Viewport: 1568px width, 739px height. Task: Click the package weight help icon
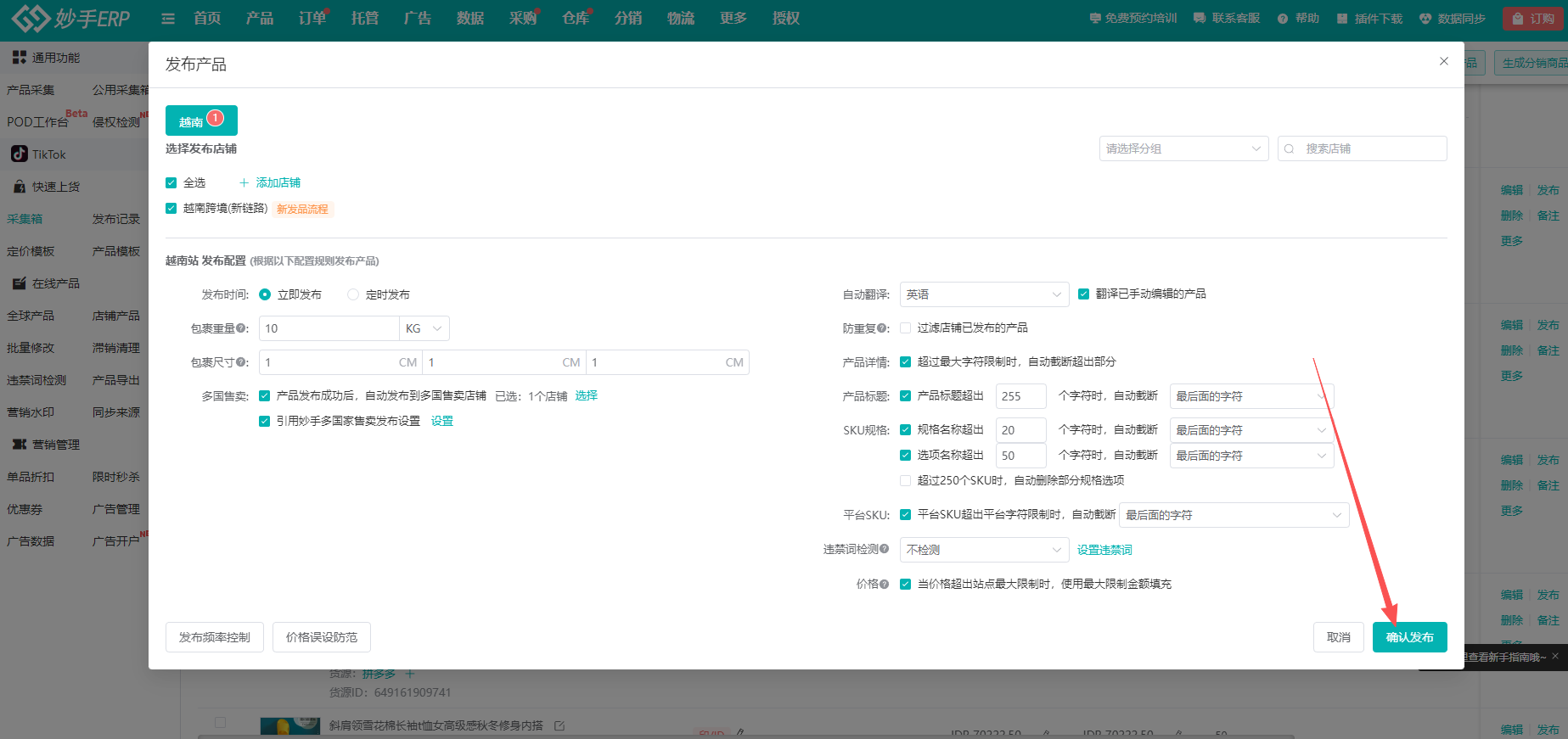point(241,328)
